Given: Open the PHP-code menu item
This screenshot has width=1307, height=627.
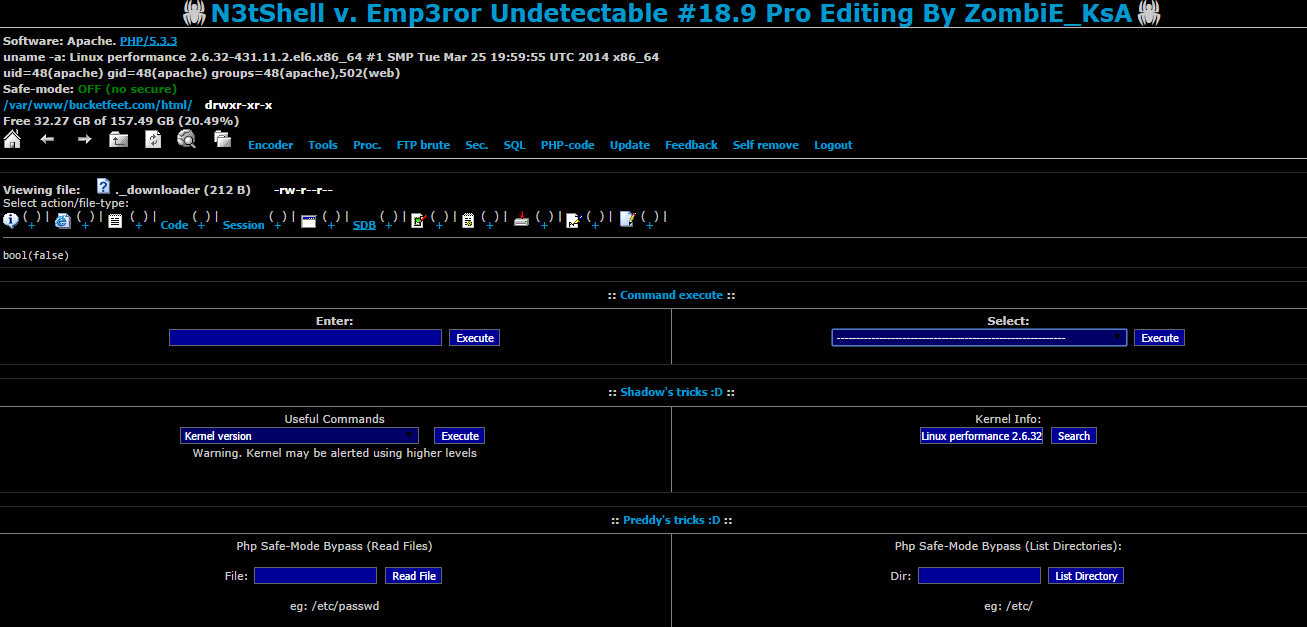Looking at the screenshot, I should pyautogui.click(x=568, y=145).
